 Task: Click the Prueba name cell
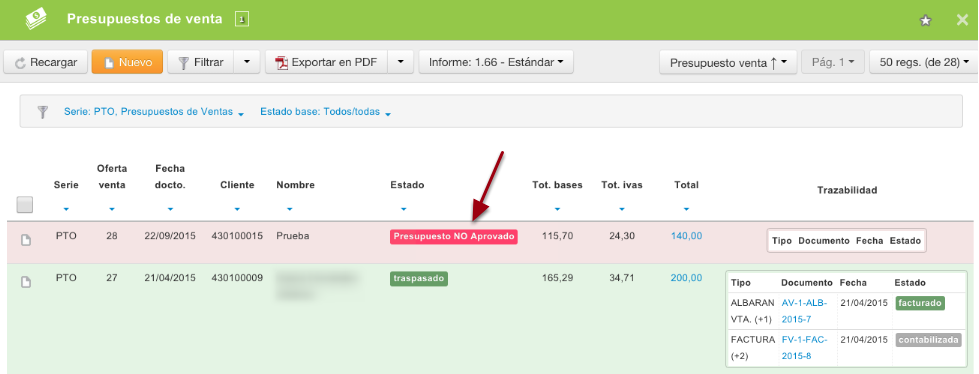(293, 236)
